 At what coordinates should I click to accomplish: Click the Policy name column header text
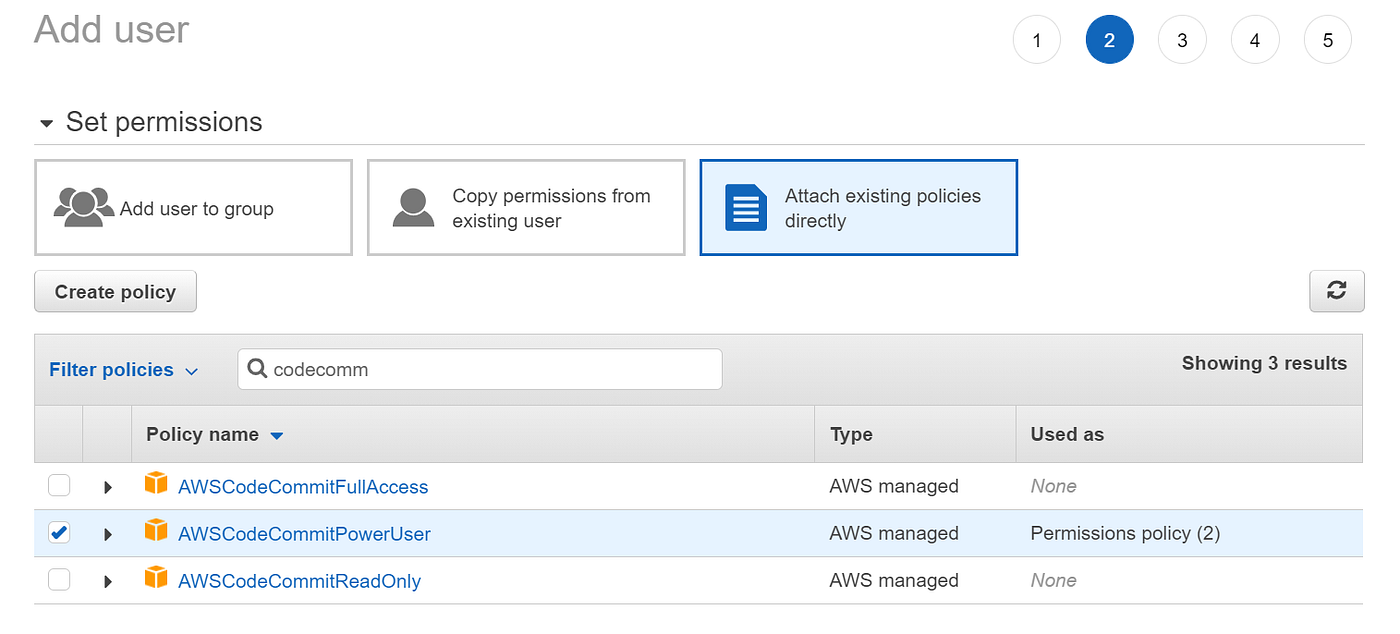(202, 434)
